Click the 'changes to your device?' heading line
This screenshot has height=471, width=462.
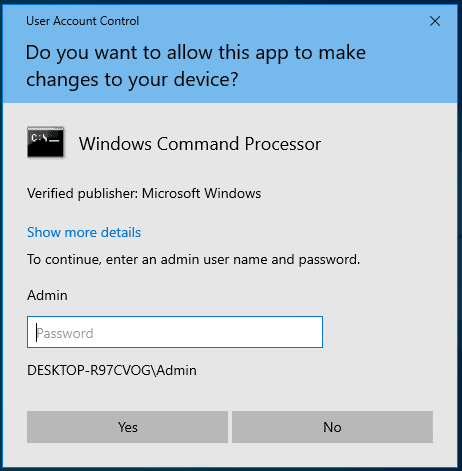[x=132, y=80]
